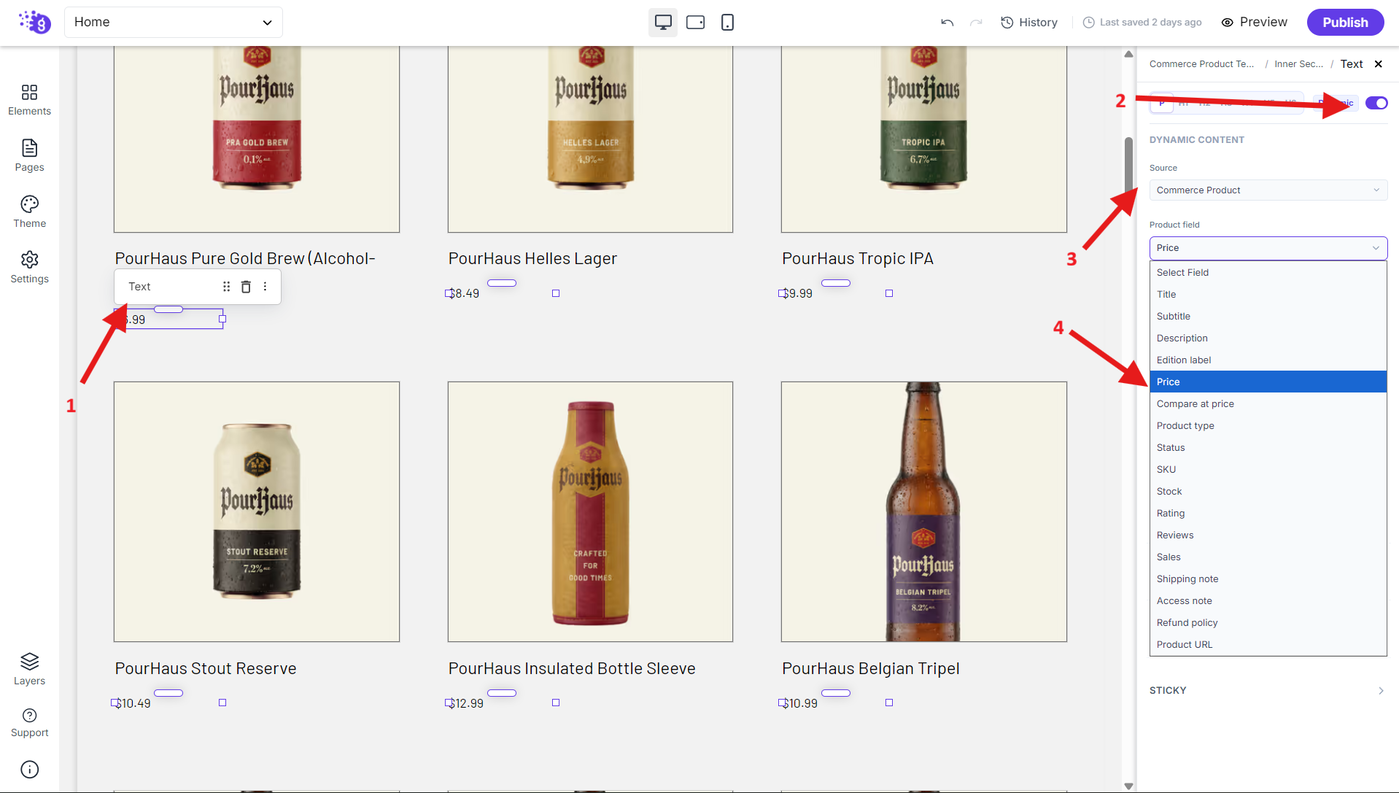Click the undo arrow icon
1399x793 pixels.
[x=947, y=22]
